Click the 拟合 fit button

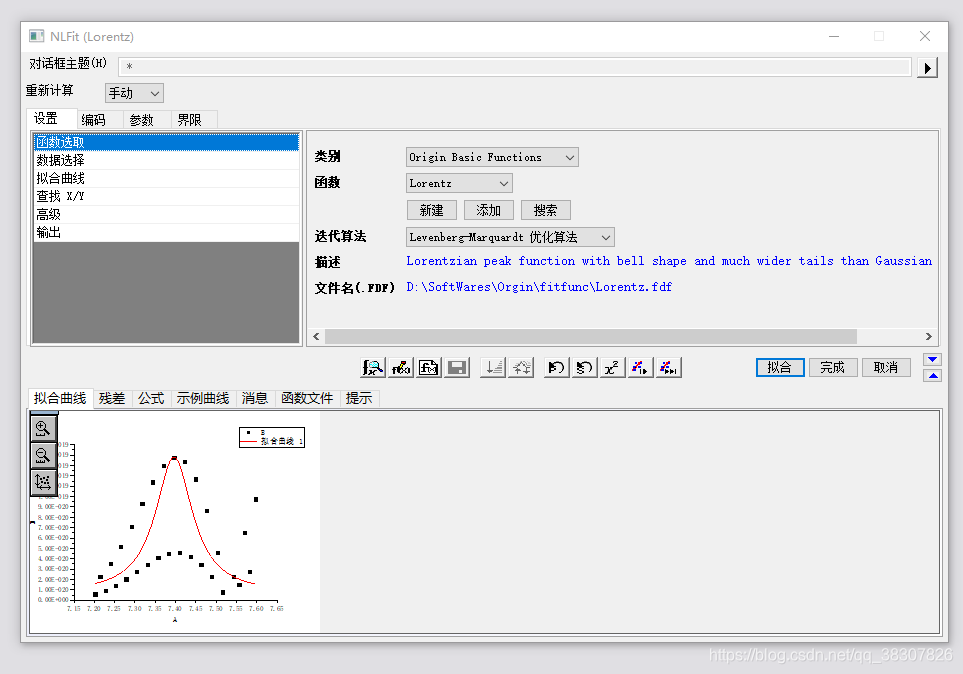click(x=780, y=367)
